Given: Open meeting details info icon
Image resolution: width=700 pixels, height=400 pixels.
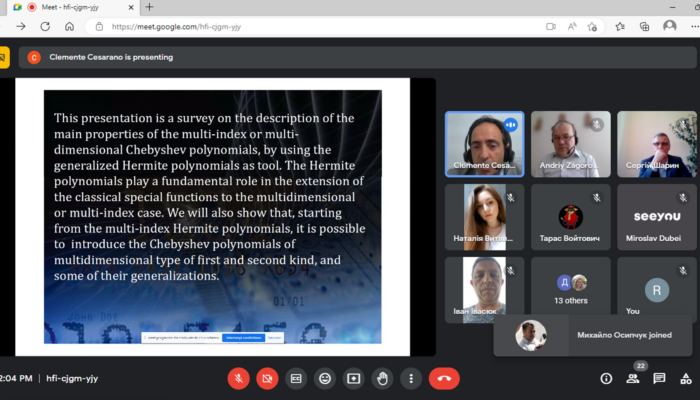Looking at the screenshot, I should 606,379.
